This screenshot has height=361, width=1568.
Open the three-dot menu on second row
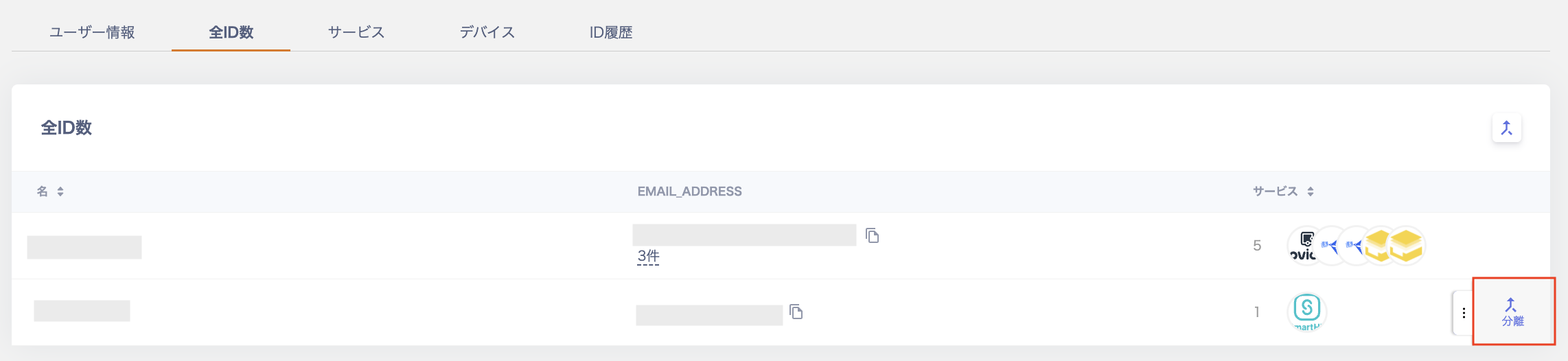coord(1464,313)
